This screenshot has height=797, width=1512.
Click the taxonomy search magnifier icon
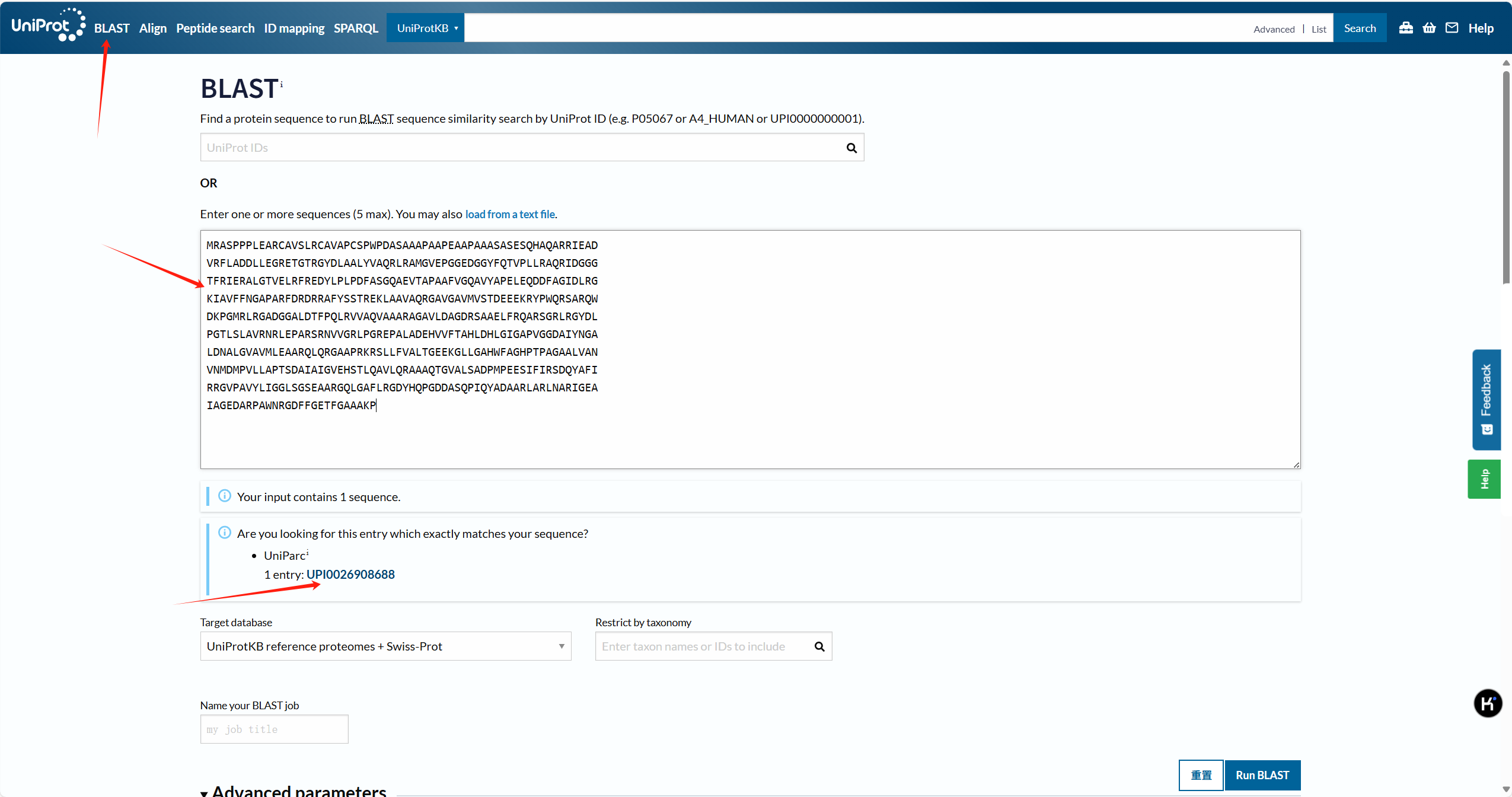tap(819, 646)
